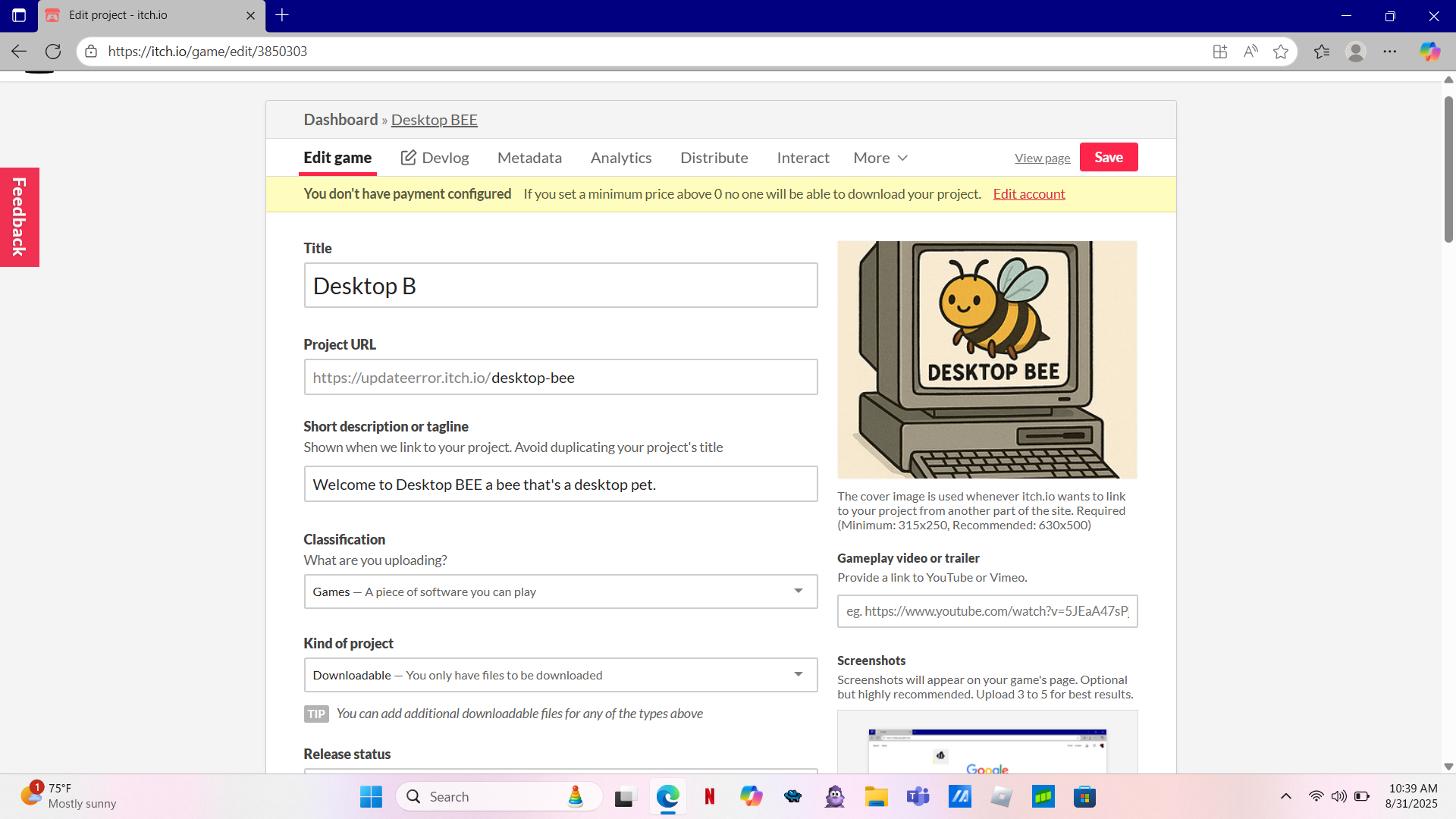Follow the Edit account link
The image size is (1456, 819).
(1028, 194)
